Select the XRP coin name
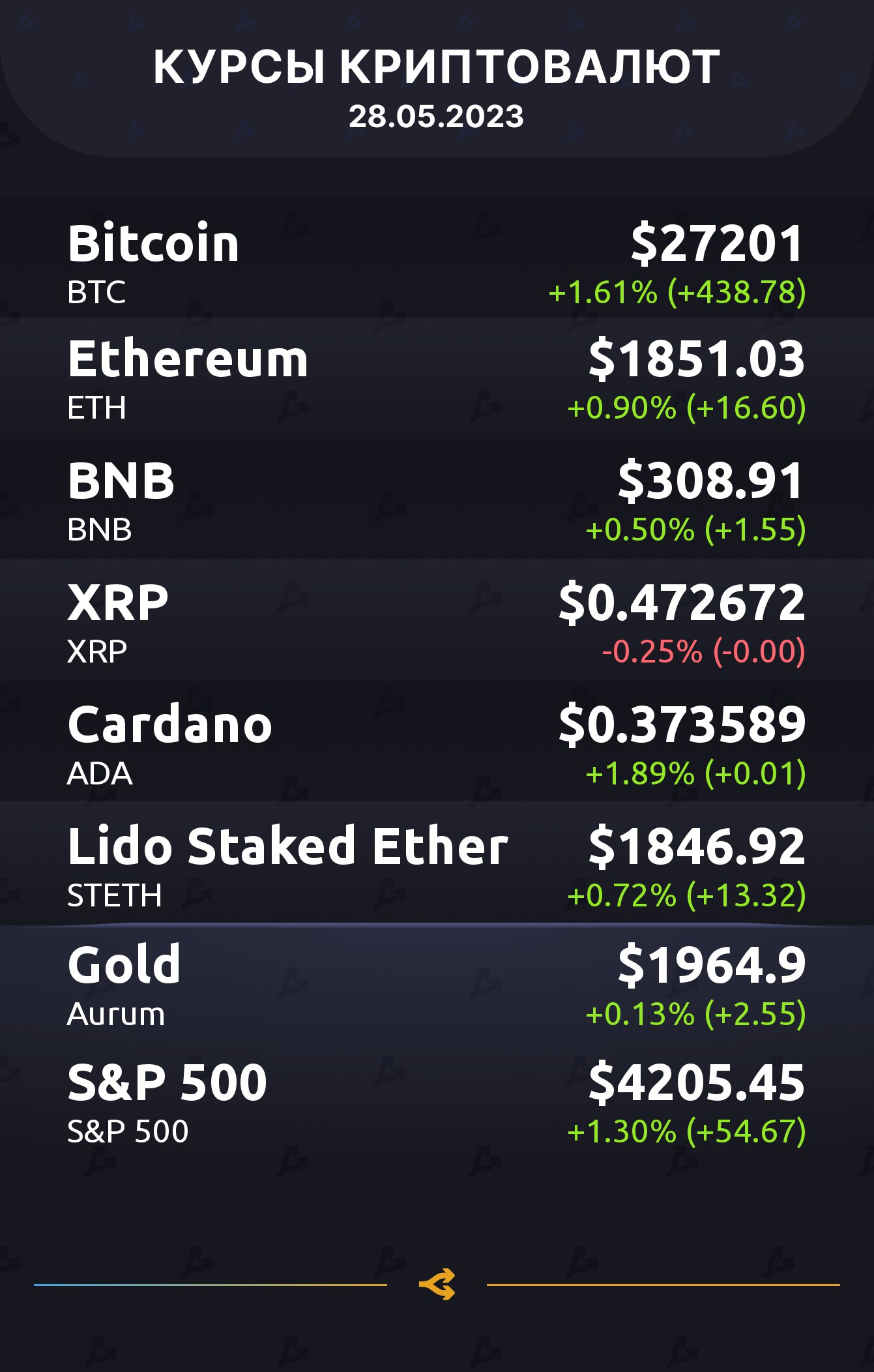 tap(118, 603)
